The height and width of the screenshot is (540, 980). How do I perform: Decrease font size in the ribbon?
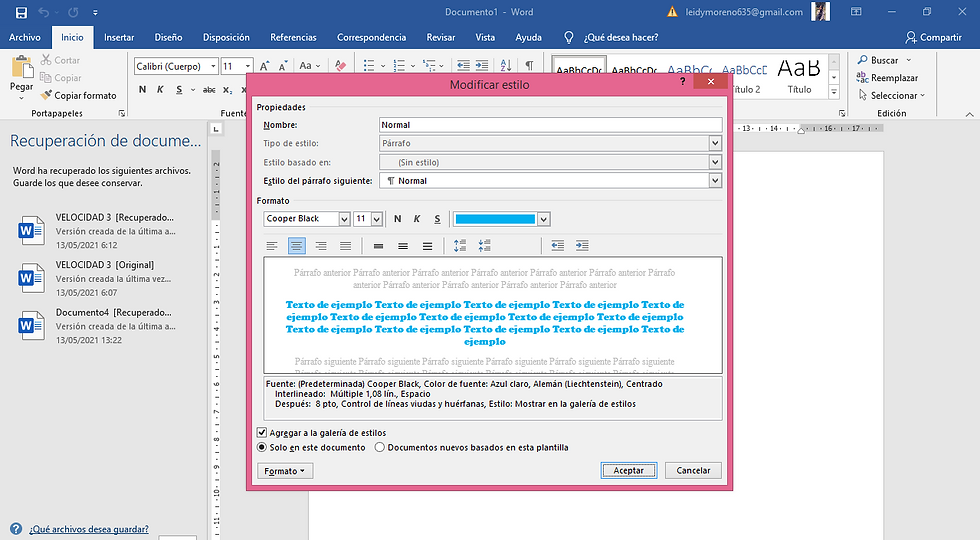click(x=282, y=66)
